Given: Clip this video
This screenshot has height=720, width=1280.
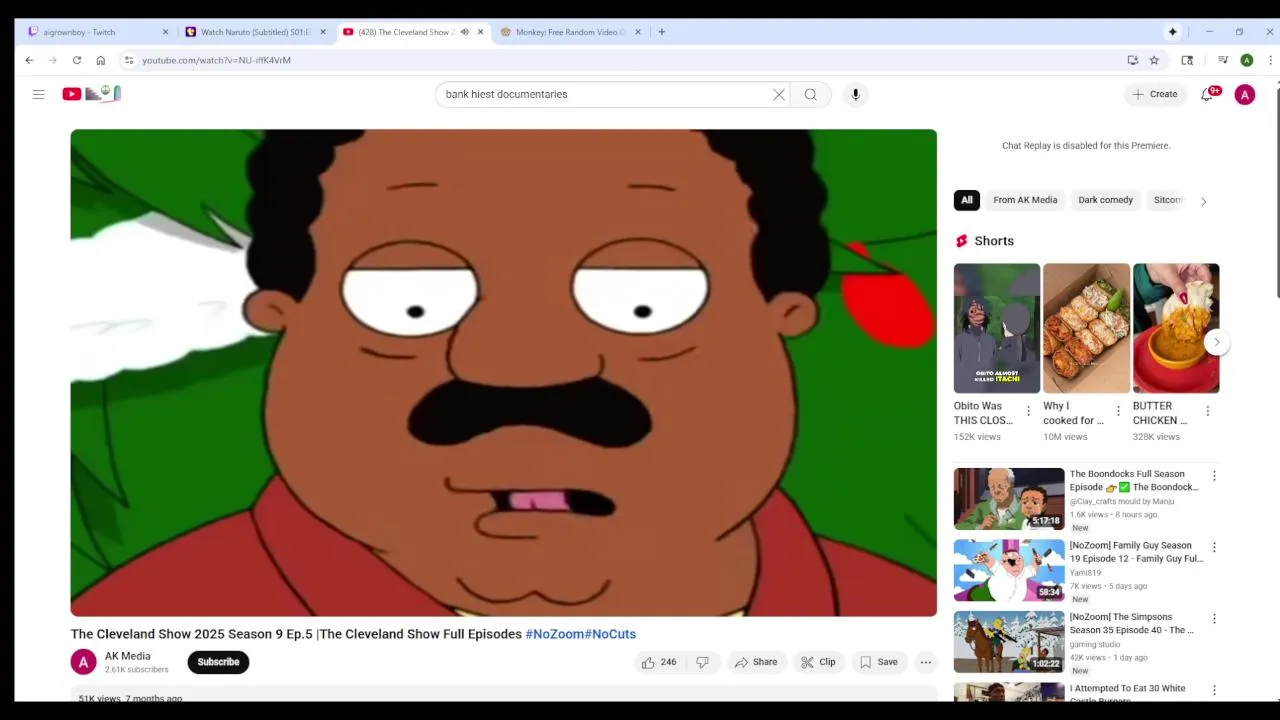Looking at the screenshot, I should coord(818,662).
